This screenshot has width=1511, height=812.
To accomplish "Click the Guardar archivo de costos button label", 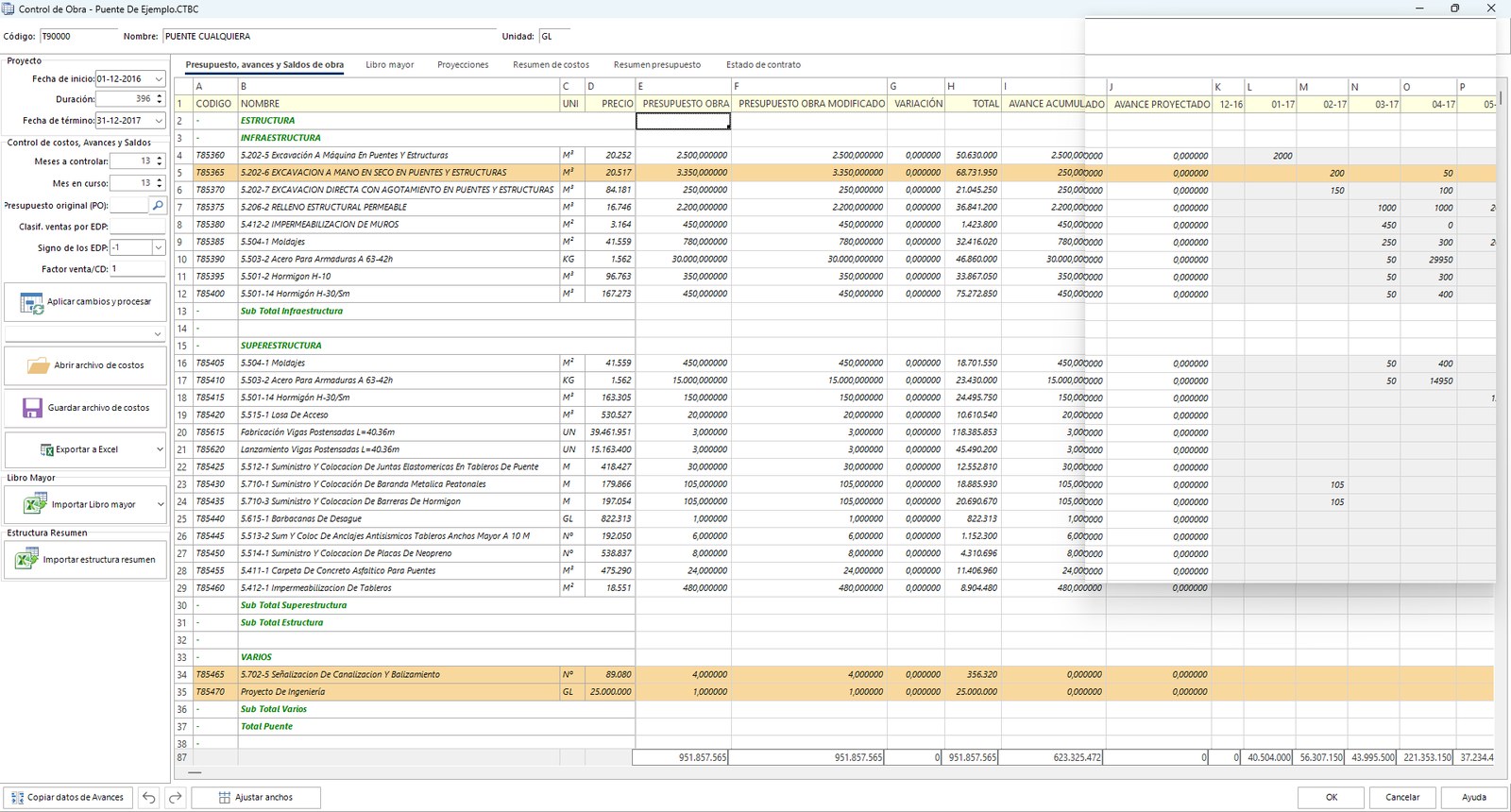I will pyautogui.click(x=98, y=408).
